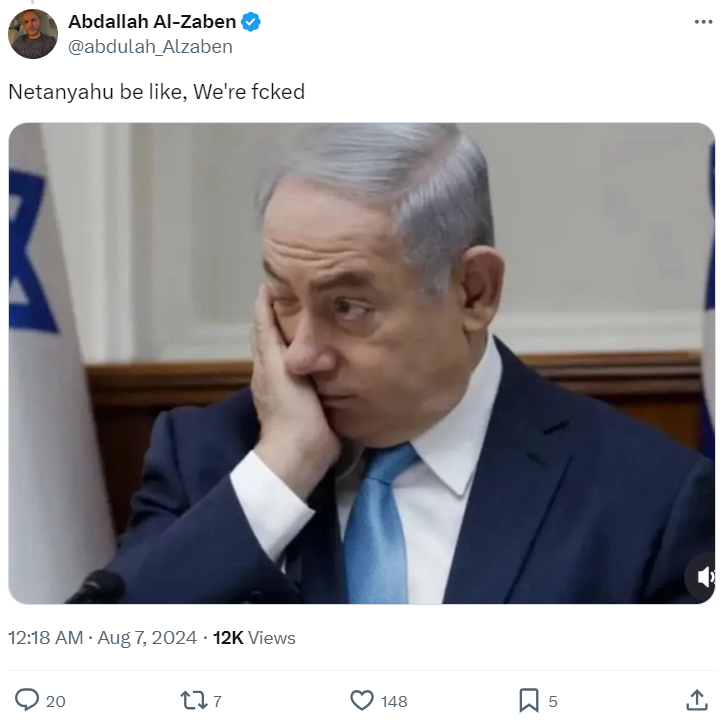Bookmark the post with the bookmark icon

point(529,700)
